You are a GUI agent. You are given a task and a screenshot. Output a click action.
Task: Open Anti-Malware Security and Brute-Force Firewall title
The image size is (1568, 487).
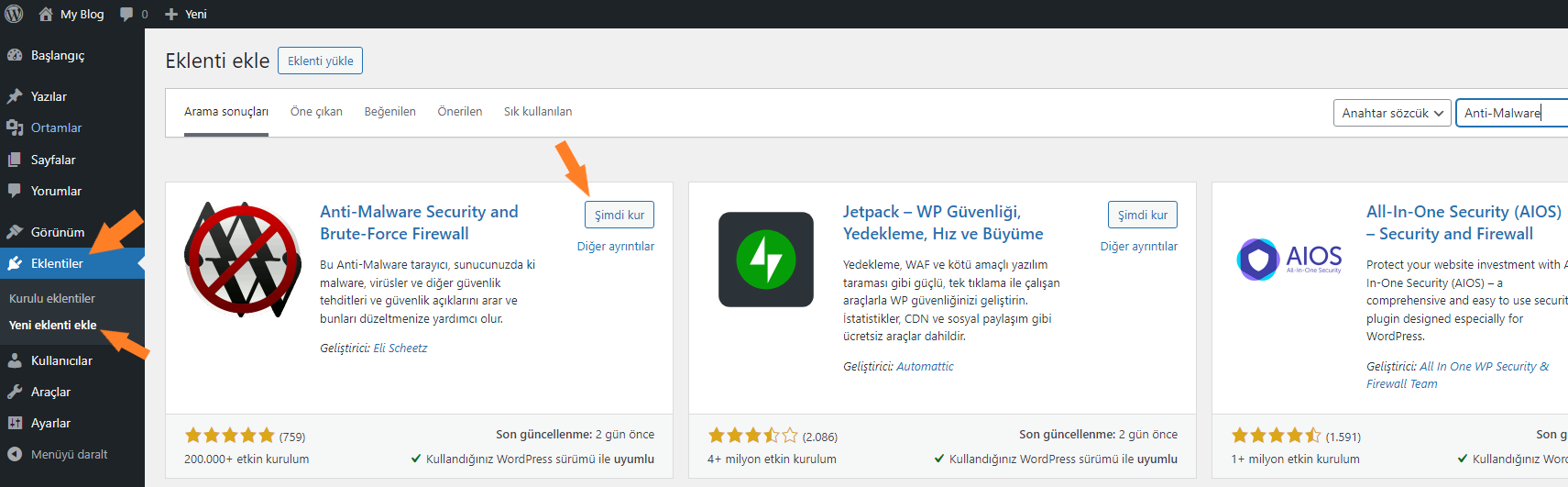coord(419,223)
